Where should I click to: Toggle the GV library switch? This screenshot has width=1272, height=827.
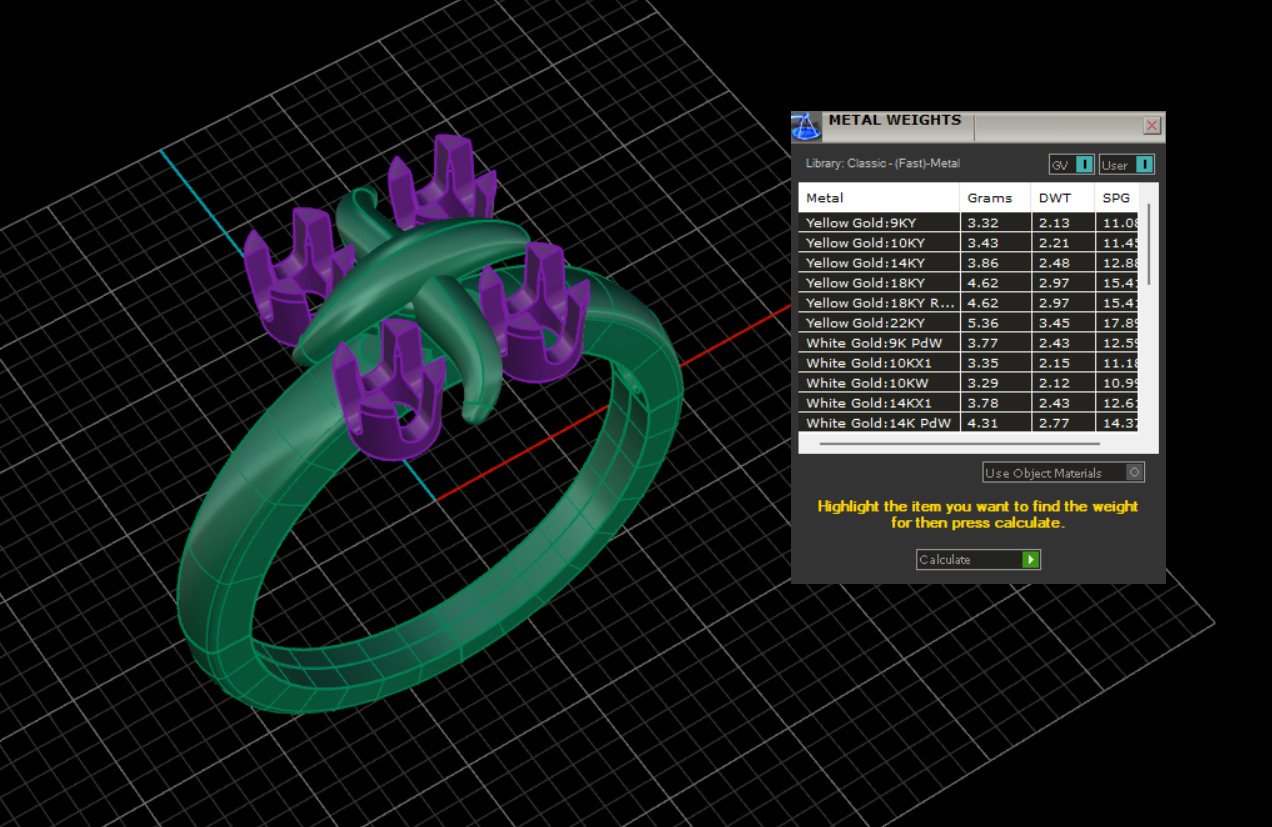(x=1071, y=164)
